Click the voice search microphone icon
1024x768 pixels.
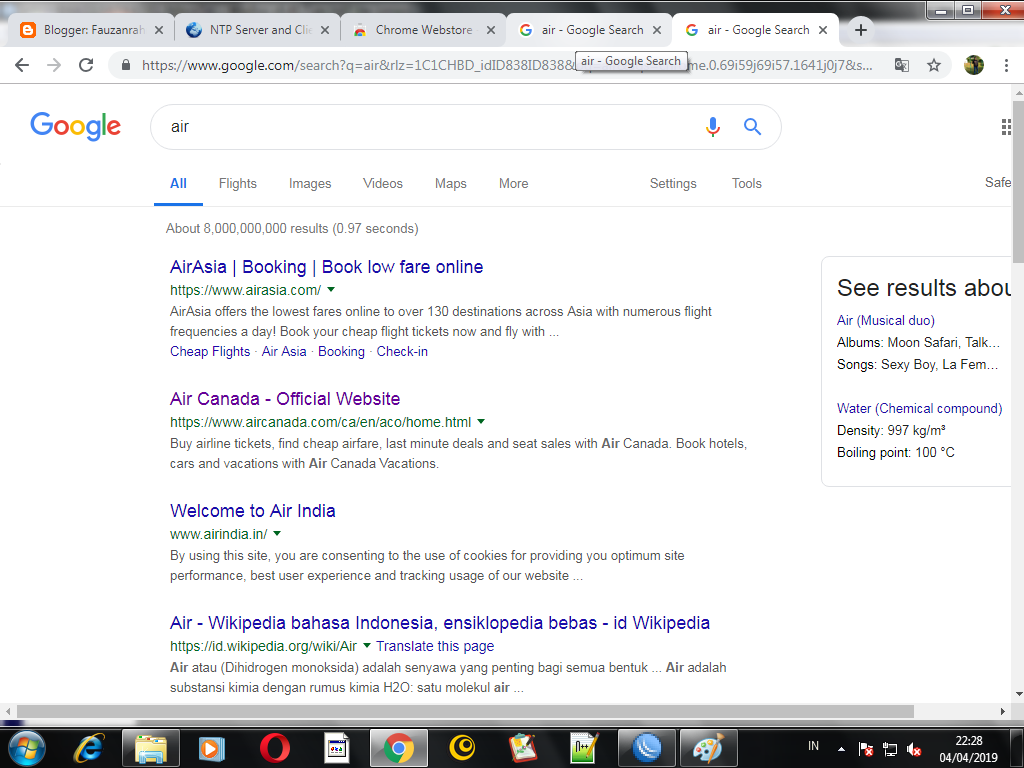point(712,127)
